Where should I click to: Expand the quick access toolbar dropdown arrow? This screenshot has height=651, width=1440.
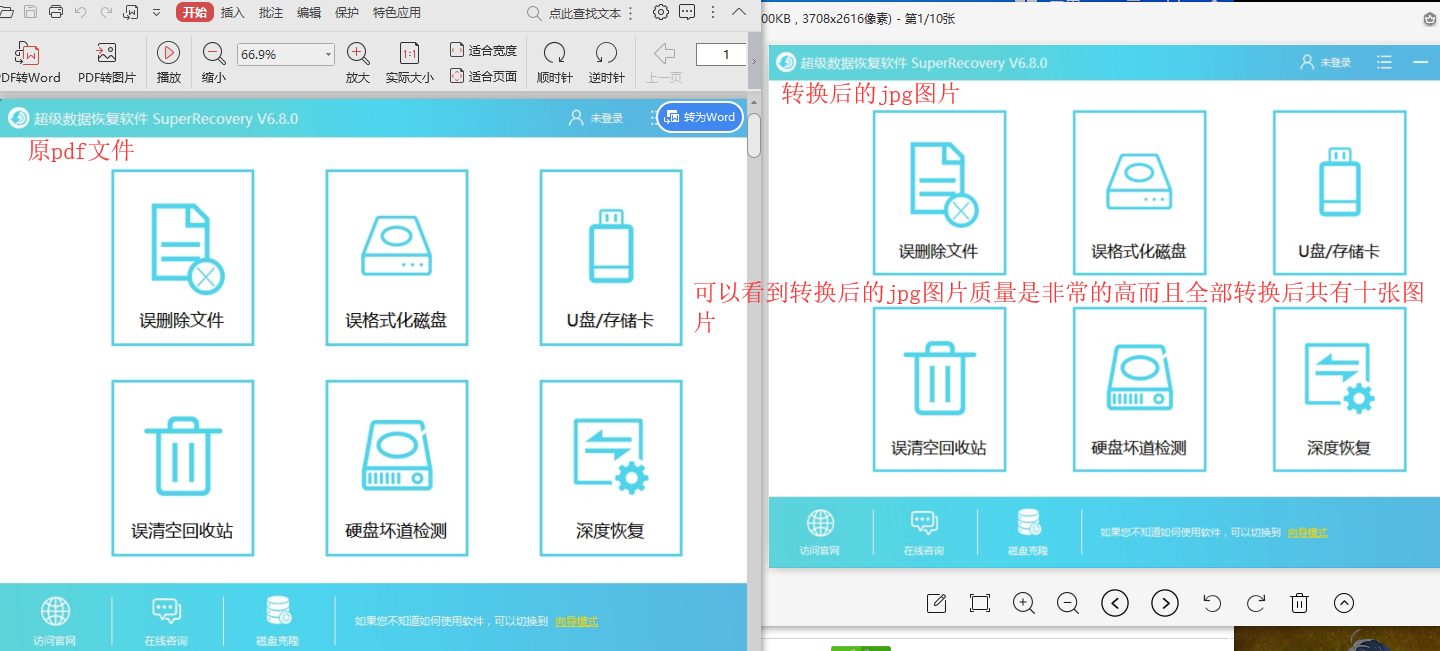tap(157, 13)
